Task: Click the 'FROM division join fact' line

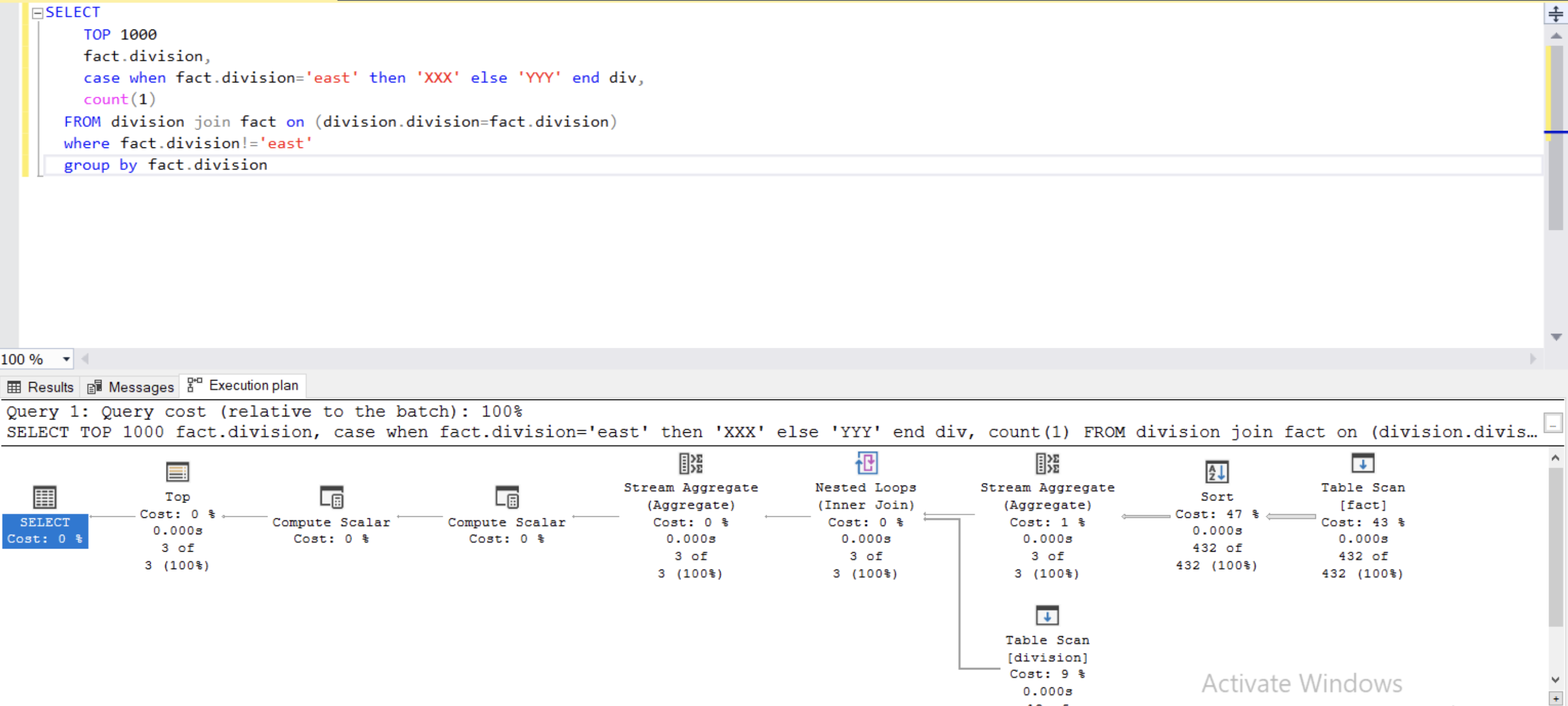Action: (x=341, y=122)
